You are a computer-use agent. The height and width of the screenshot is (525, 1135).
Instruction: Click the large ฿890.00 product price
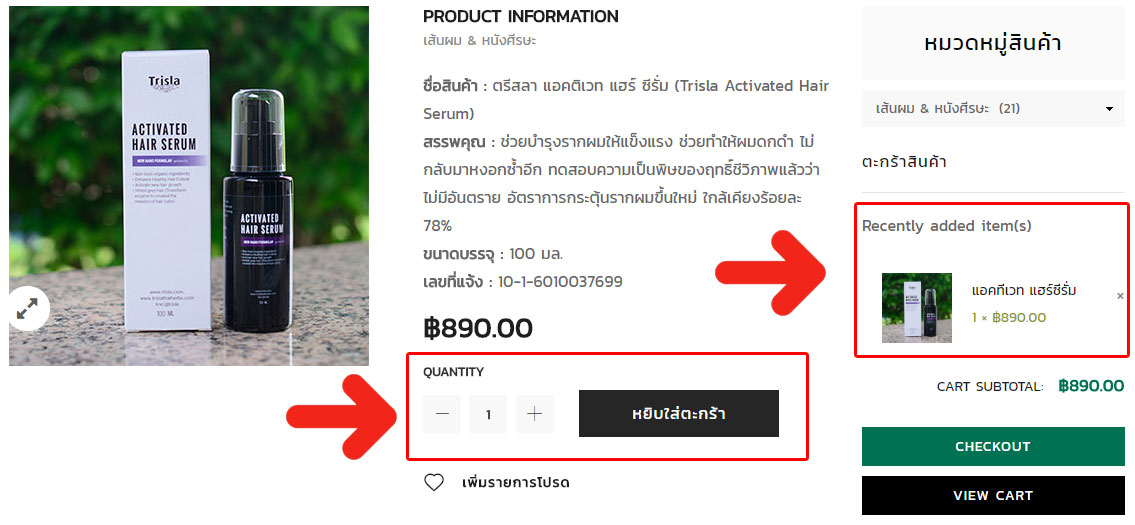[477, 328]
